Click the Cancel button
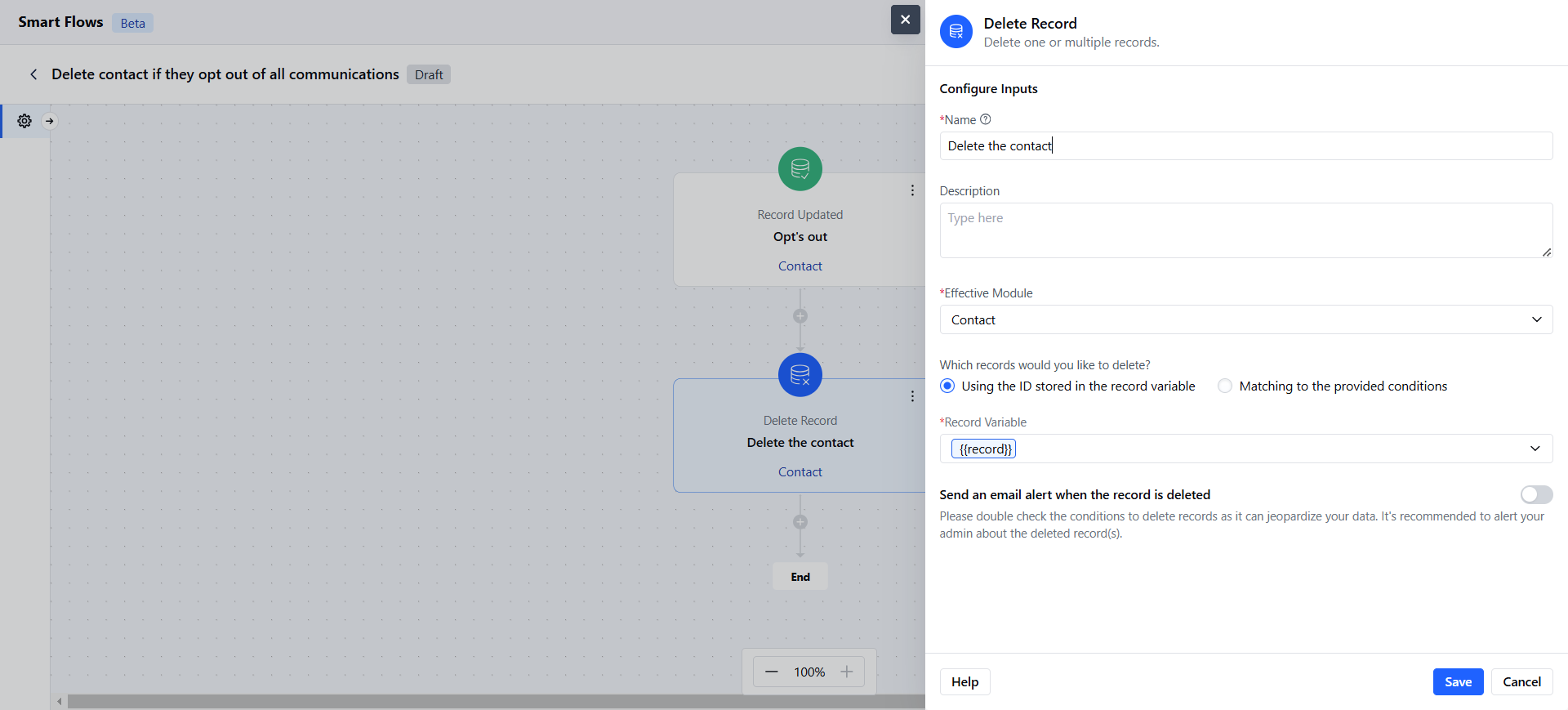The width and height of the screenshot is (1568, 710). pos(1521,681)
